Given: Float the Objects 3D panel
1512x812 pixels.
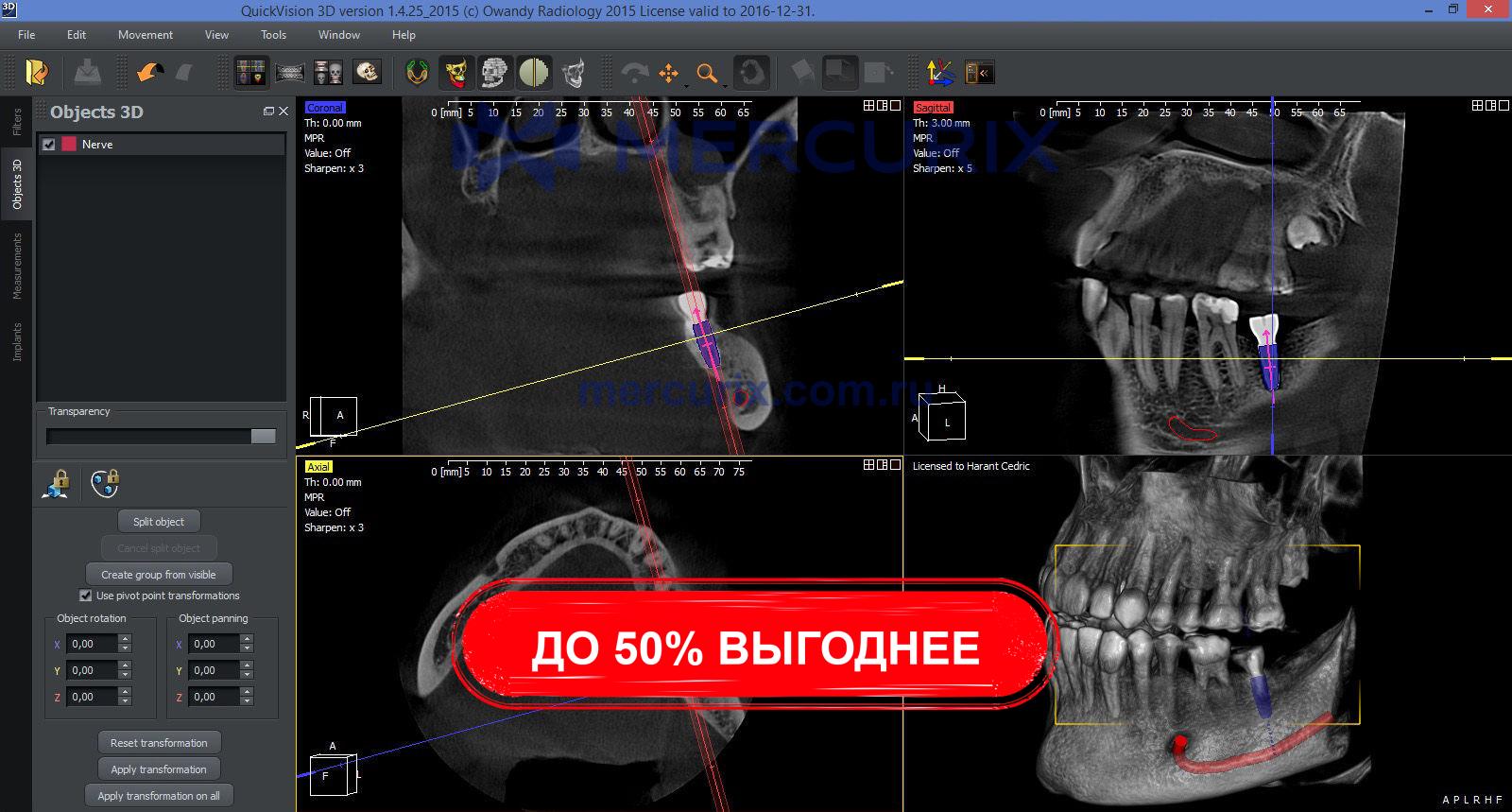Looking at the screenshot, I should tap(268, 112).
